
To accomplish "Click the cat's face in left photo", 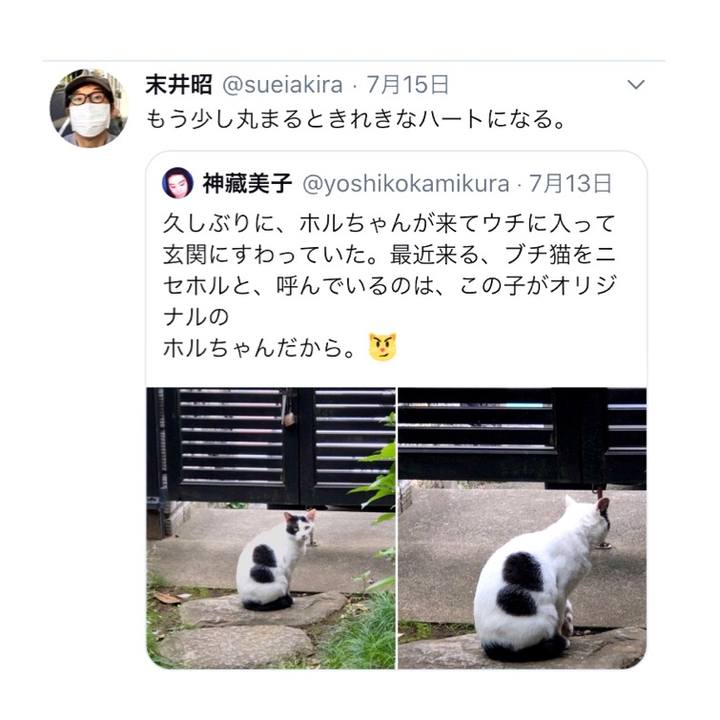I will [297, 528].
